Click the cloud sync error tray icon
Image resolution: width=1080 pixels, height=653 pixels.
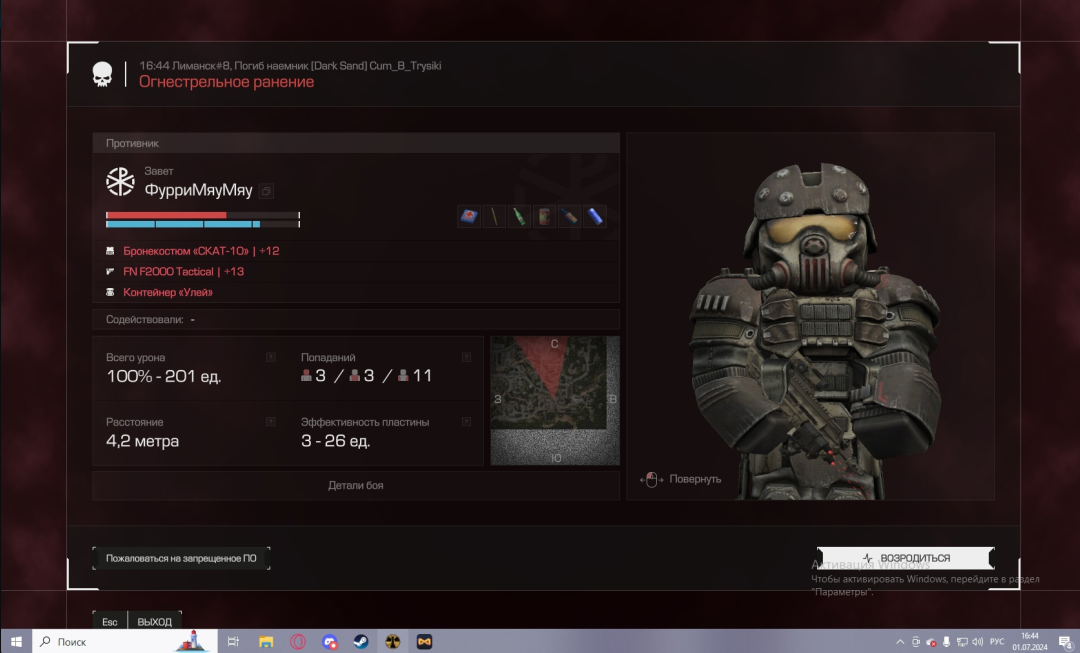931,642
